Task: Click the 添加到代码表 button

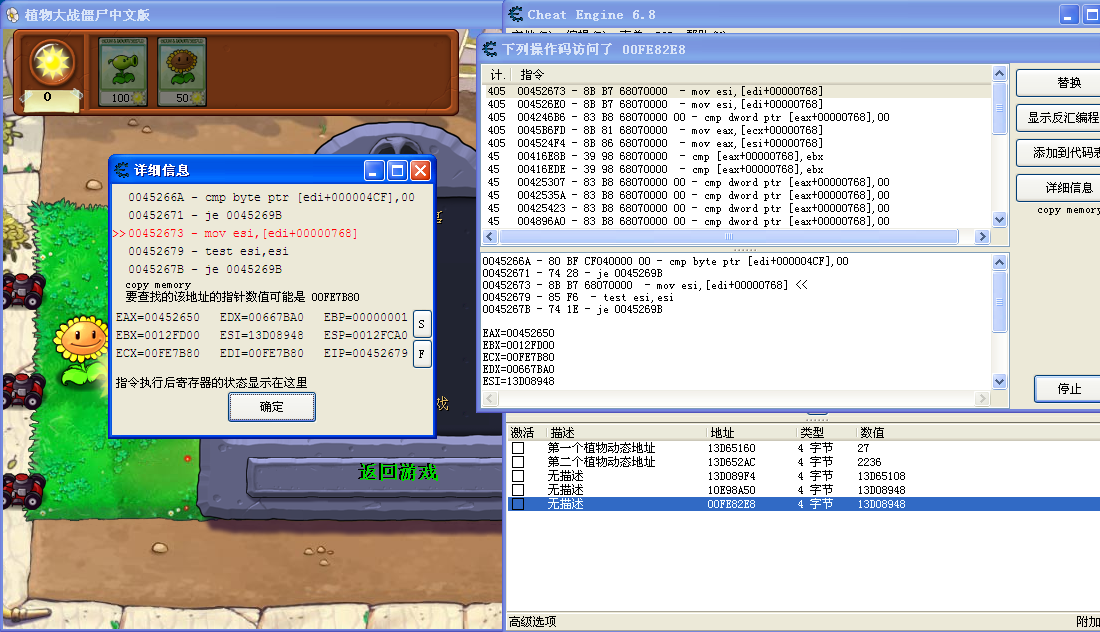Action: click(x=1059, y=153)
